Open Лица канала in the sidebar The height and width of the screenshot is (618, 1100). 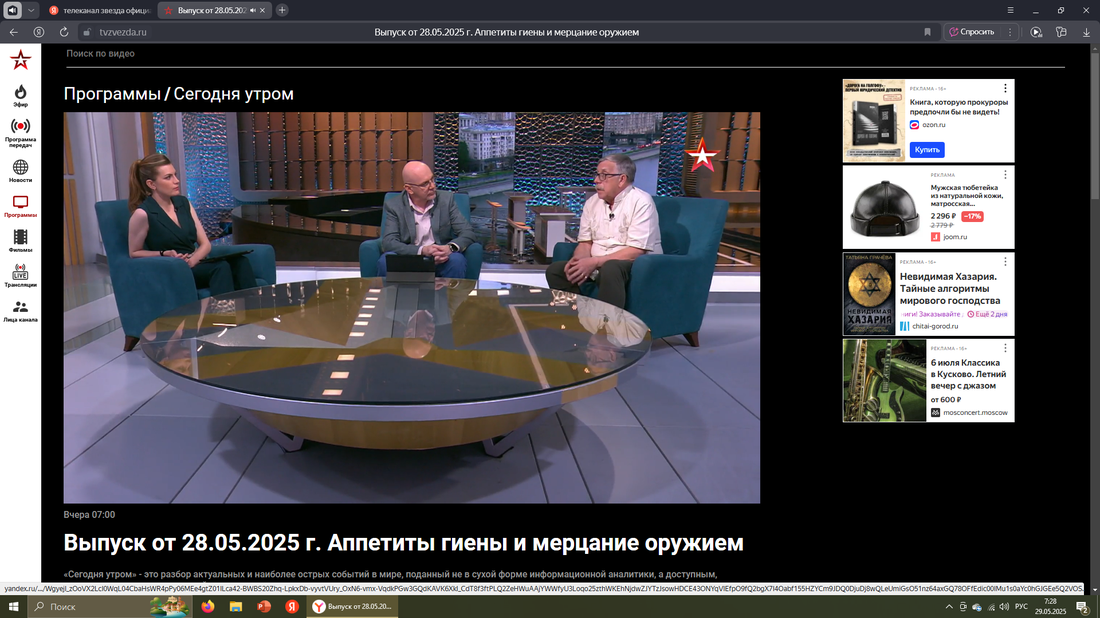(x=20, y=311)
